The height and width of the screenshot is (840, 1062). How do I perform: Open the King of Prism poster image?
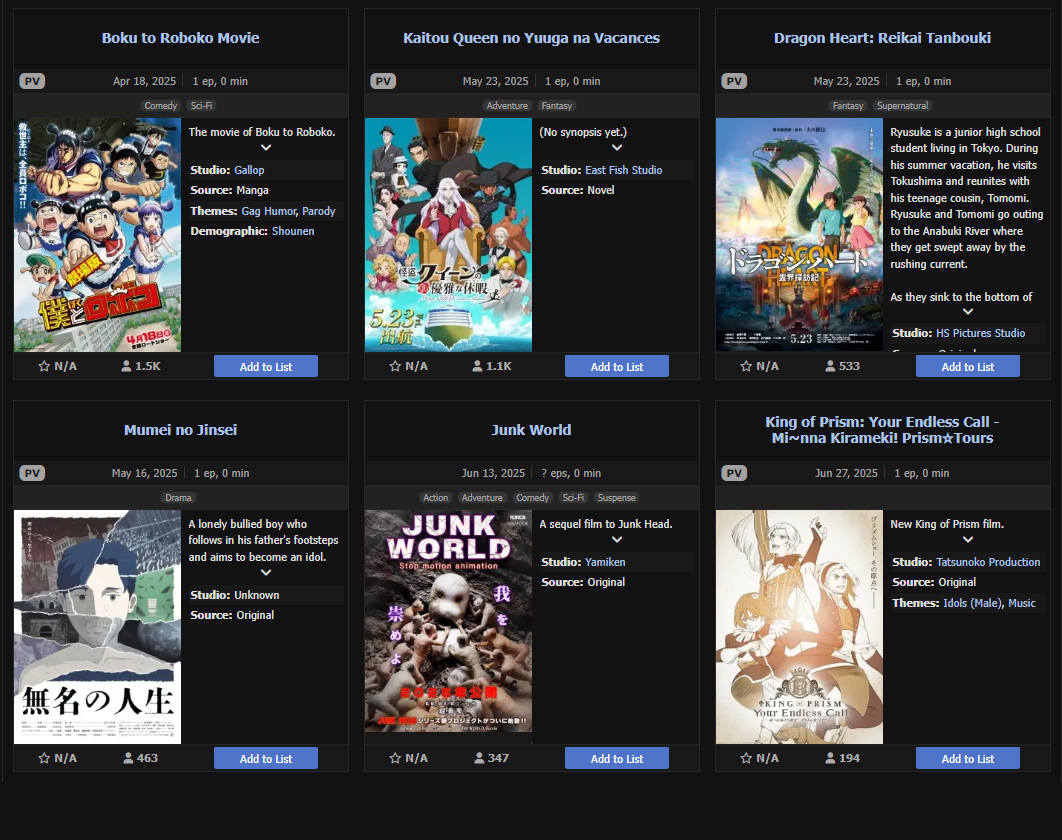[x=799, y=627]
